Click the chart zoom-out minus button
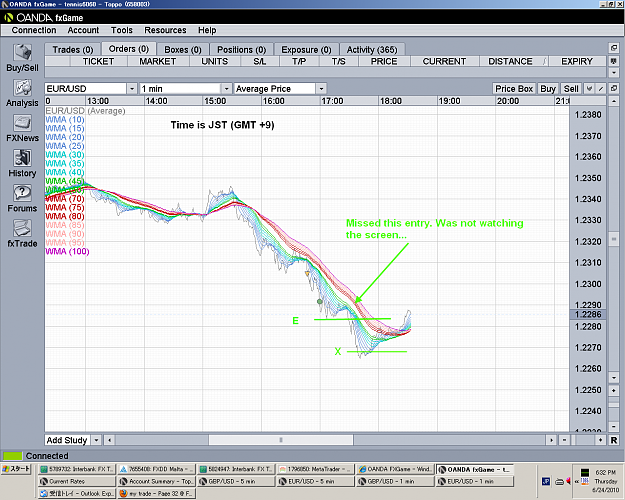Image resolution: width=625 pixels, height=500 pixels. tap(564, 440)
